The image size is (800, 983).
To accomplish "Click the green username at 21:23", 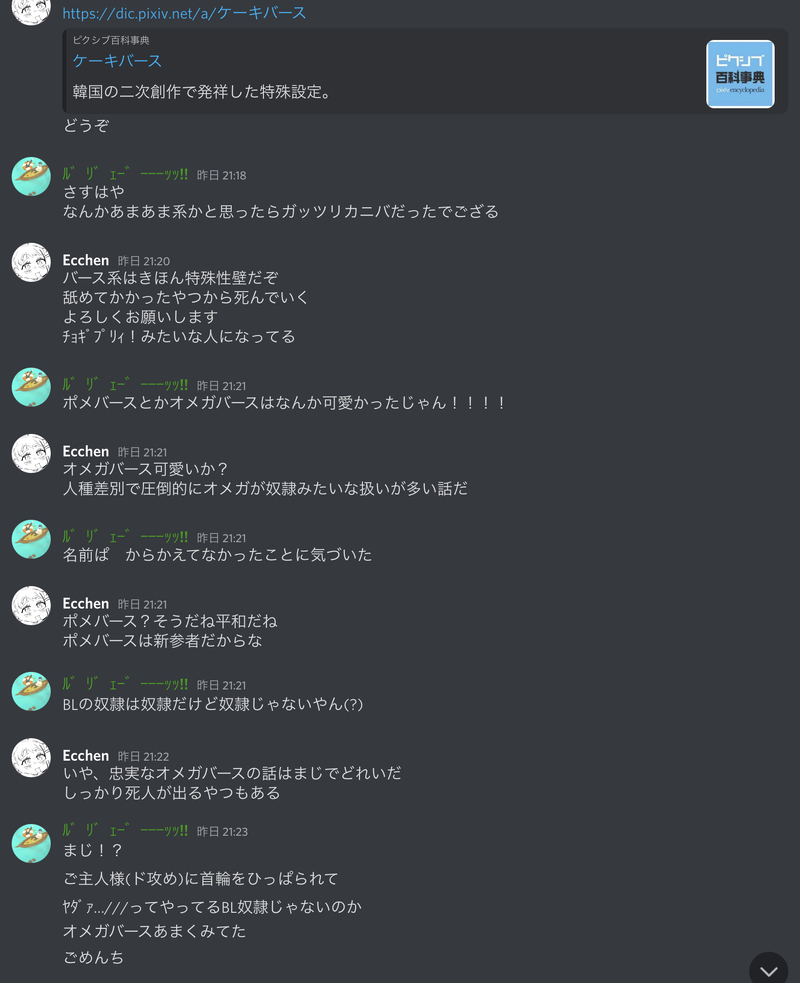I will 125,830.
